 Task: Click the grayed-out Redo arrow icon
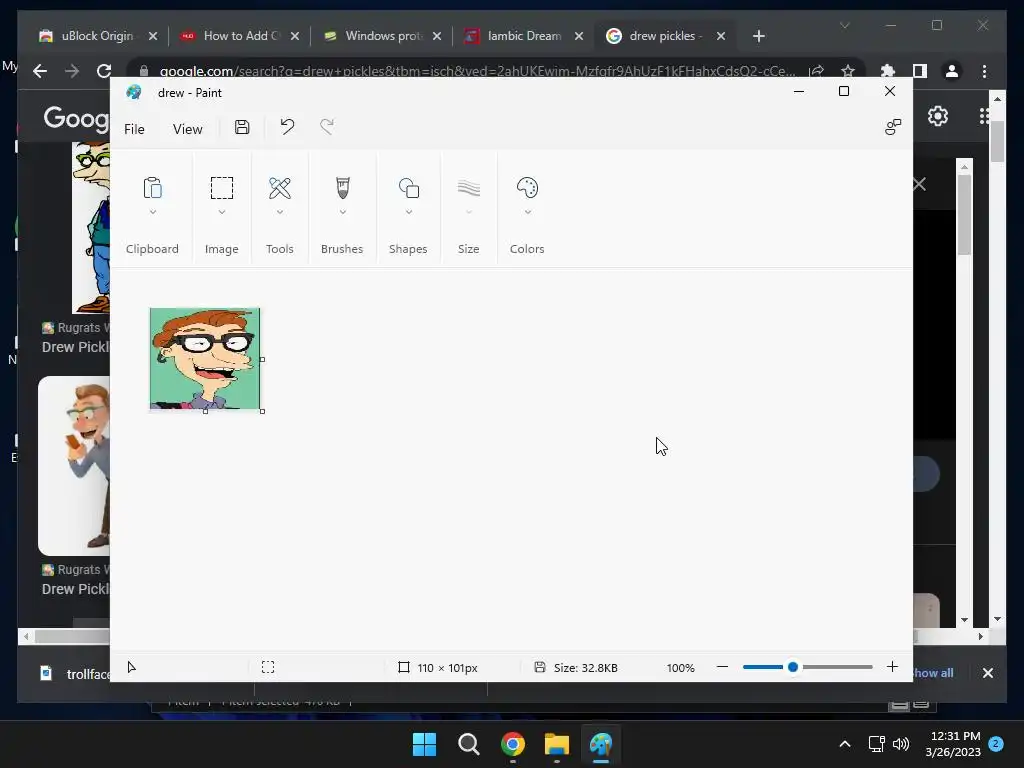point(327,127)
